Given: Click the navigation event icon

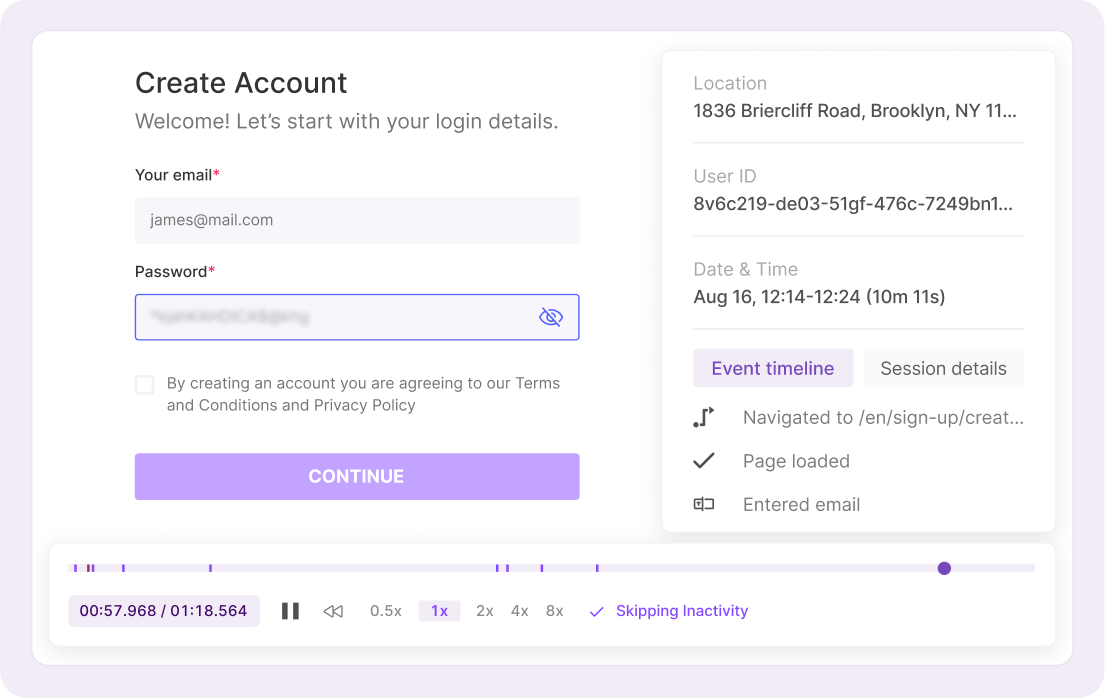Looking at the screenshot, I should [704, 418].
